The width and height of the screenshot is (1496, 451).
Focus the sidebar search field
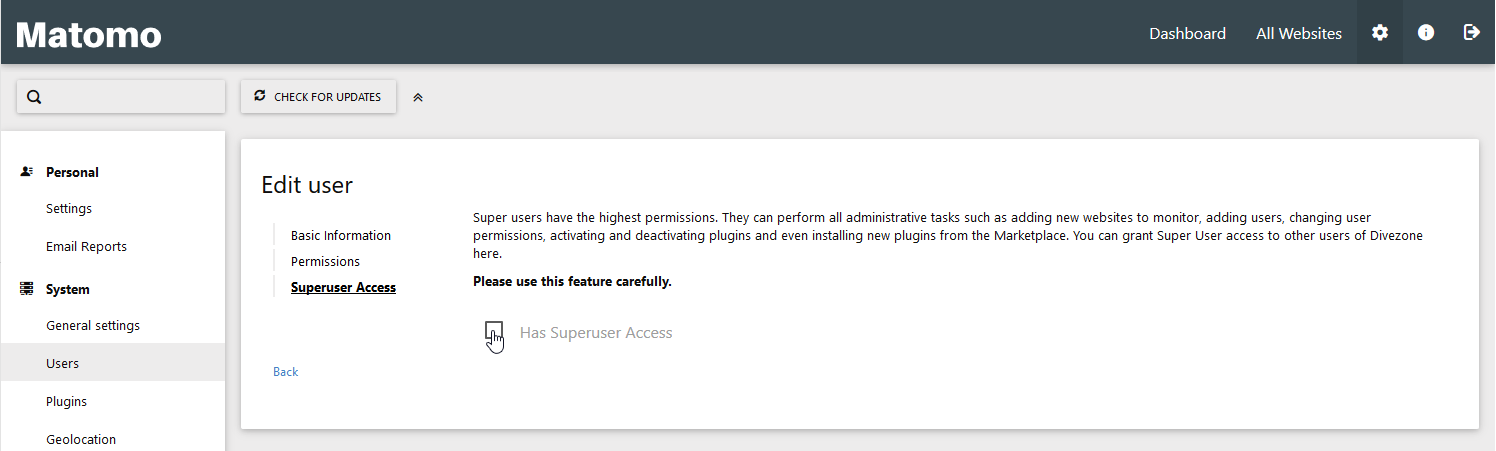pyautogui.click(x=130, y=97)
